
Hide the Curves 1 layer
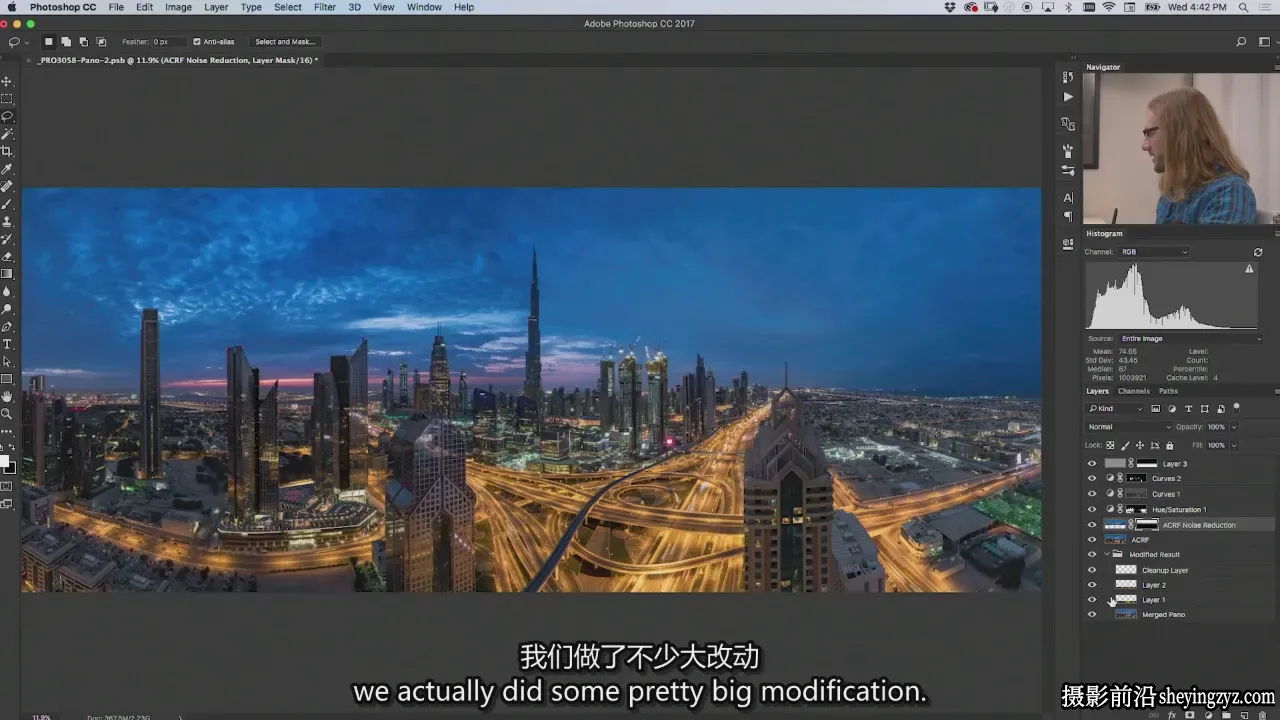[x=1092, y=494]
